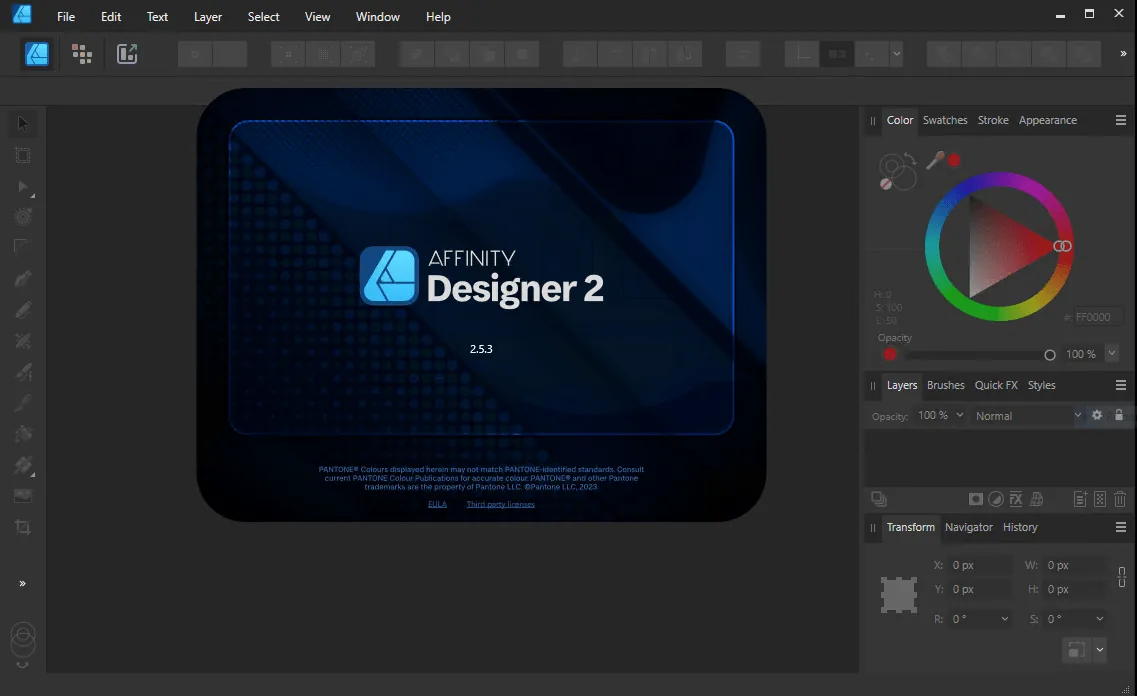1137x696 pixels.
Task: Switch to Pixel Persona
Action: 82,54
